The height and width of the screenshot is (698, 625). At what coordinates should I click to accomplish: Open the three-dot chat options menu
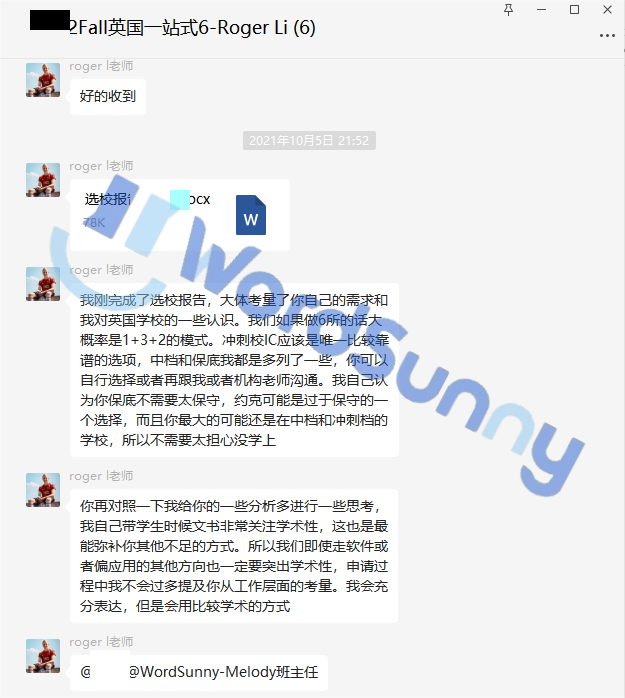click(x=607, y=35)
